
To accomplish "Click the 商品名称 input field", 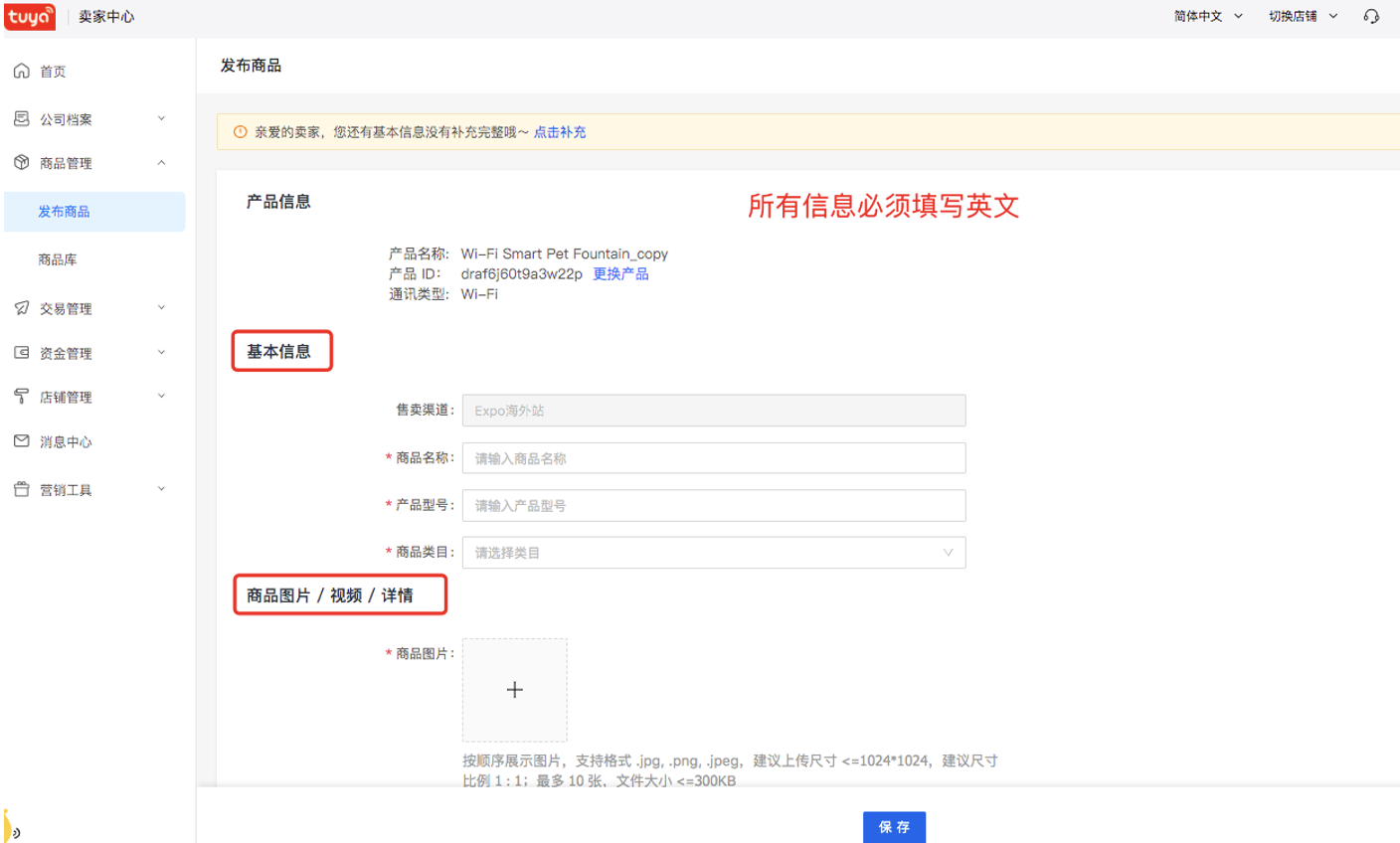I will [x=714, y=458].
